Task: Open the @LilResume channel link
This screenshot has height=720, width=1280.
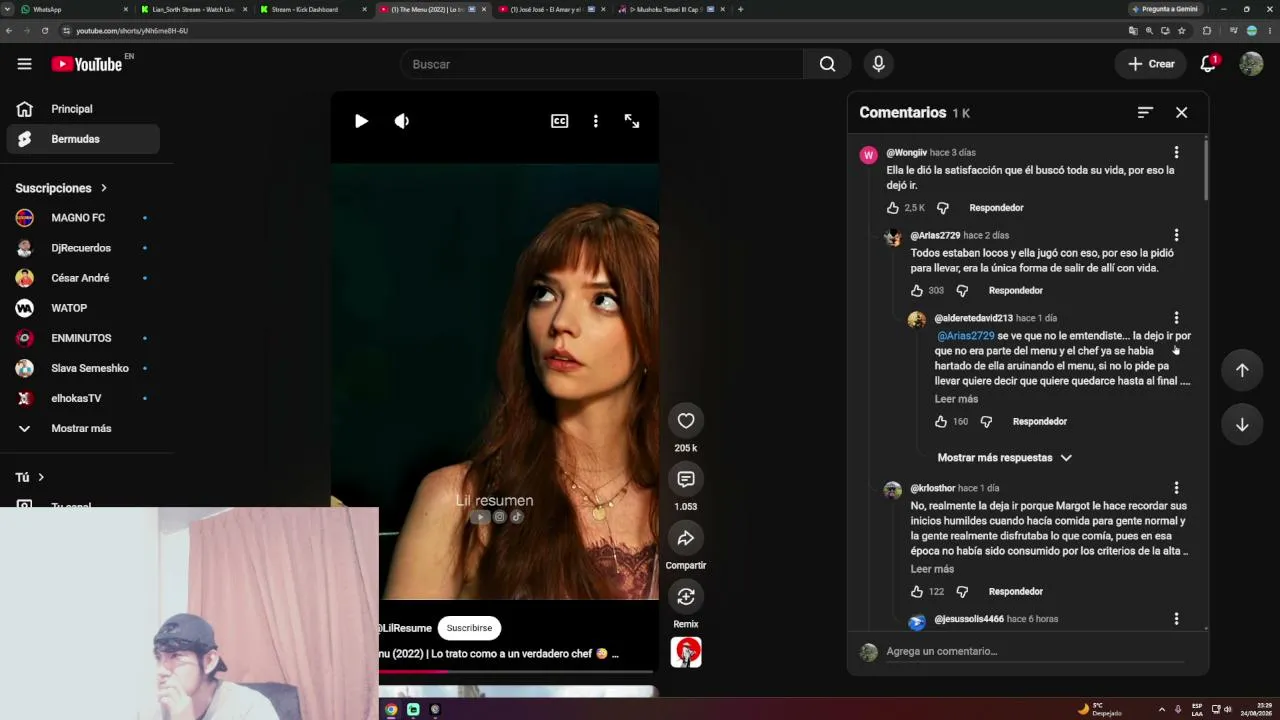Action: (x=406, y=628)
